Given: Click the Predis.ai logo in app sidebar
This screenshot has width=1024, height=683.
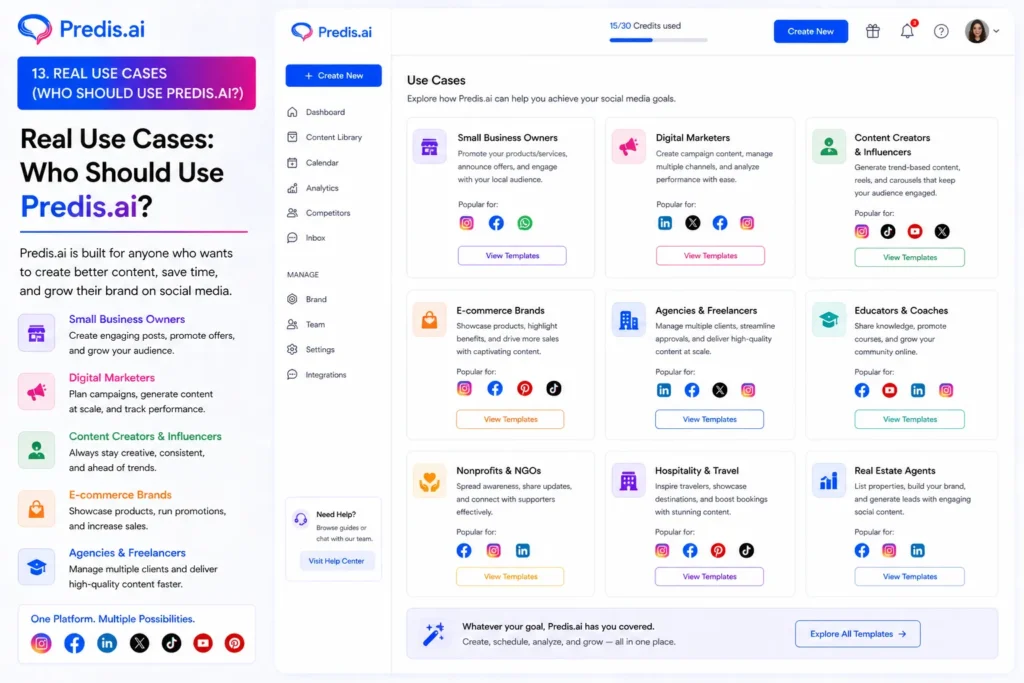Looking at the screenshot, I should (x=331, y=31).
